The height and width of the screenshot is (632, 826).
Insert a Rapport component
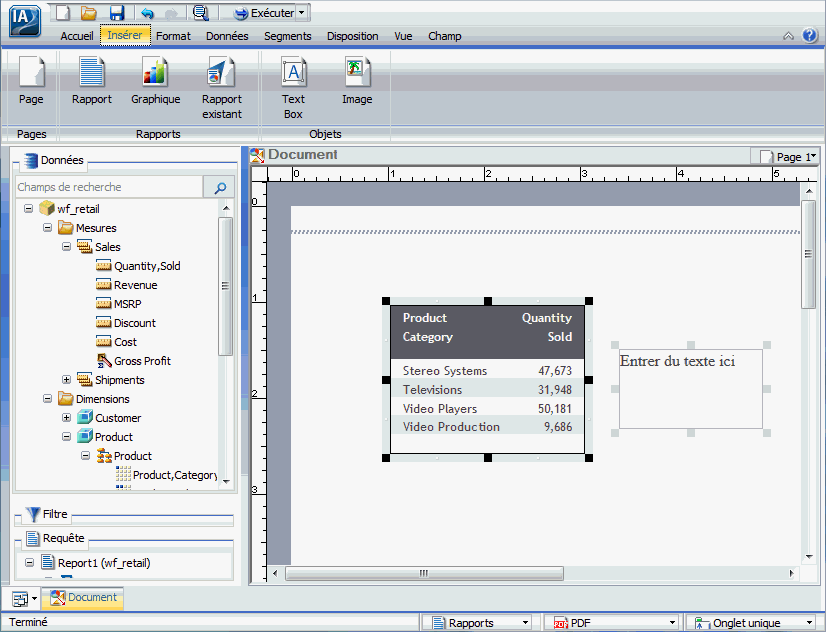tap(92, 80)
